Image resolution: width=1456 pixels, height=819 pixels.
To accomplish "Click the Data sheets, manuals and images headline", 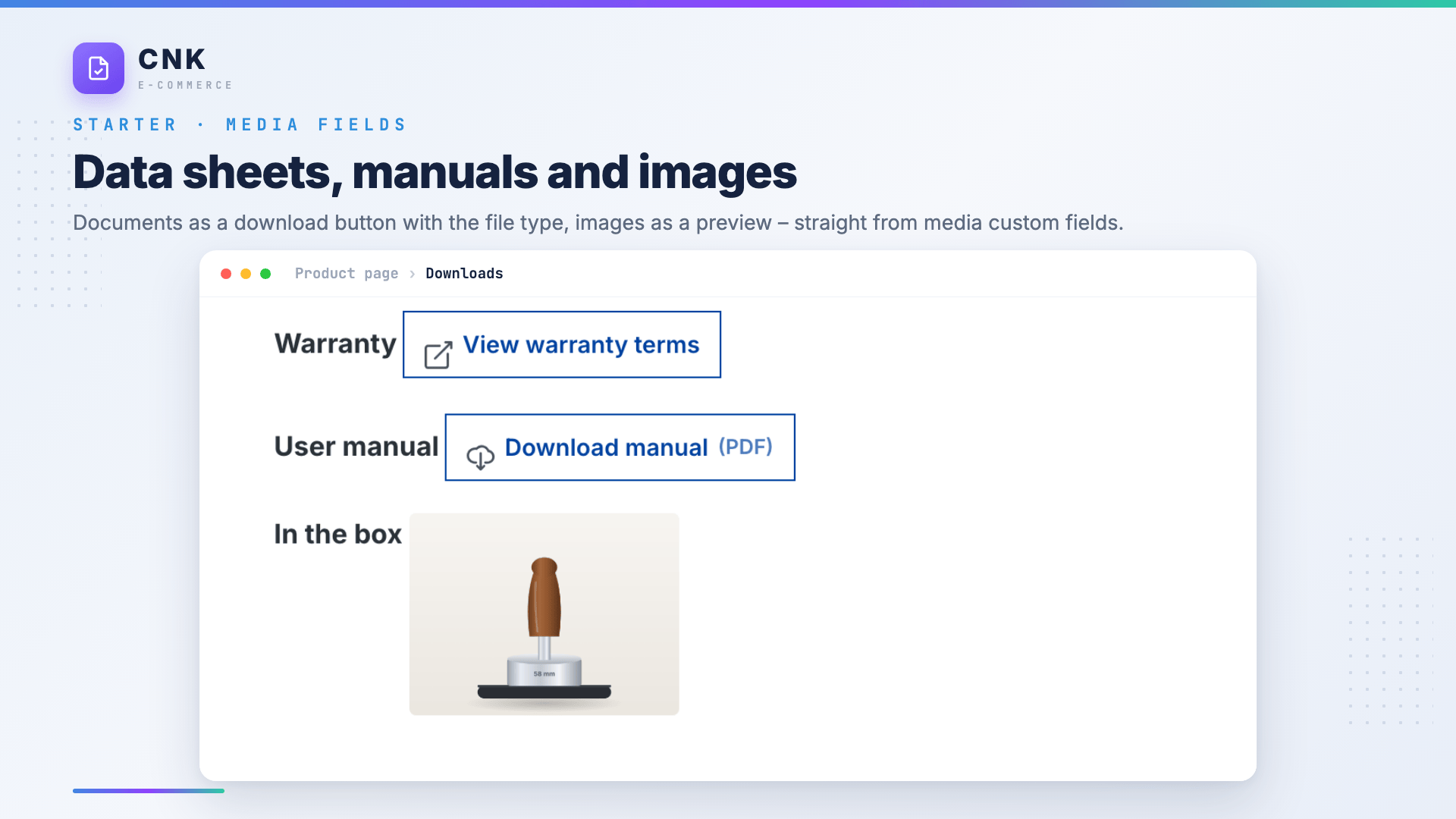I will (x=435, y=172).
